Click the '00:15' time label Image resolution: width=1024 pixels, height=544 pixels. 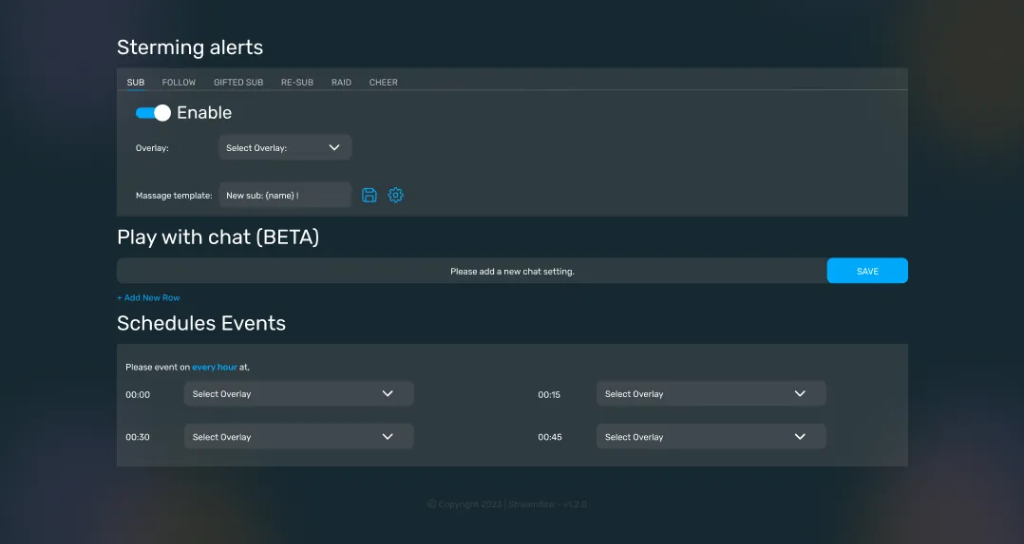tap(549, 394)
